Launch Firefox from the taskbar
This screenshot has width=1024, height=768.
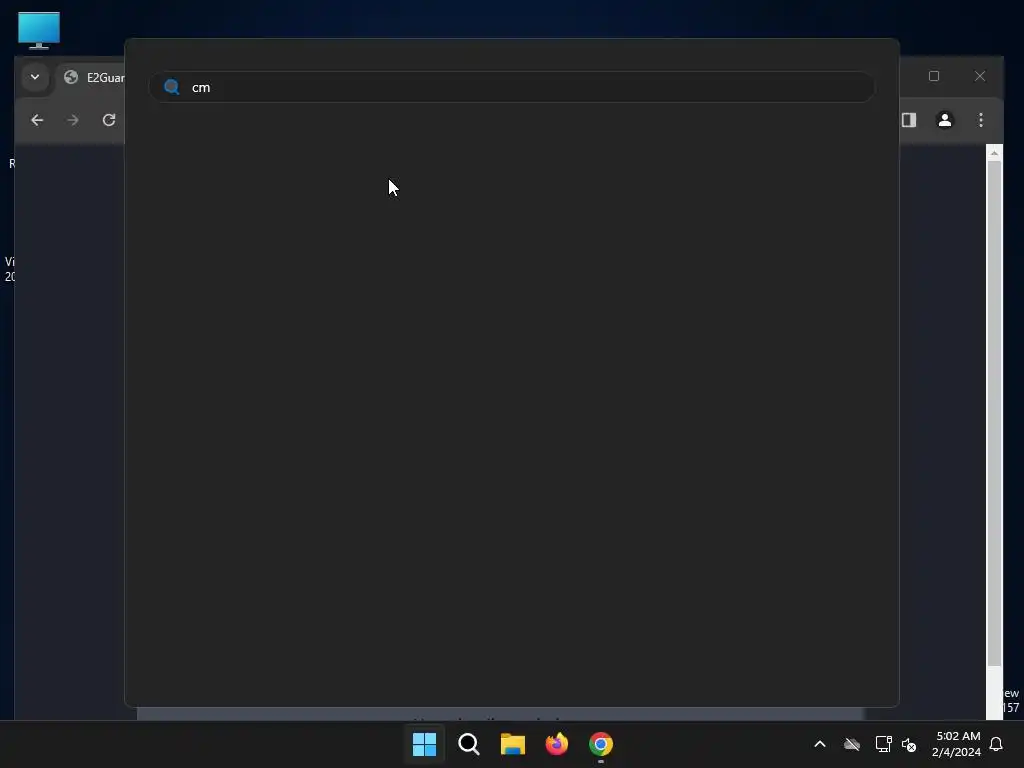click(556, 744)
